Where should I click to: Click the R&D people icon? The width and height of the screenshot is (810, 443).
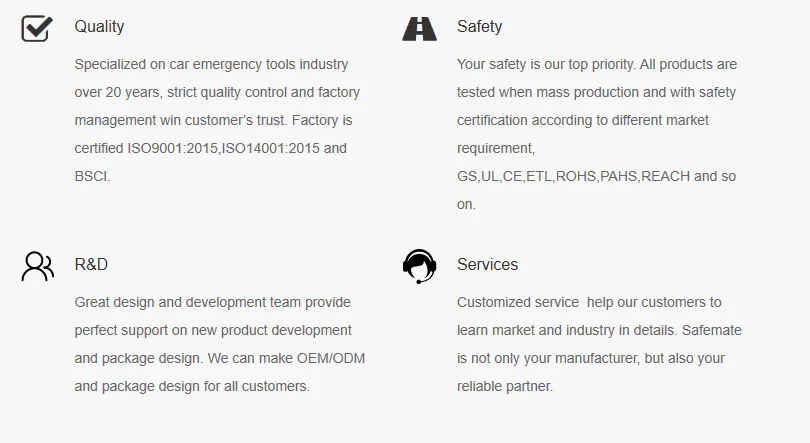(x=37, y=266)
